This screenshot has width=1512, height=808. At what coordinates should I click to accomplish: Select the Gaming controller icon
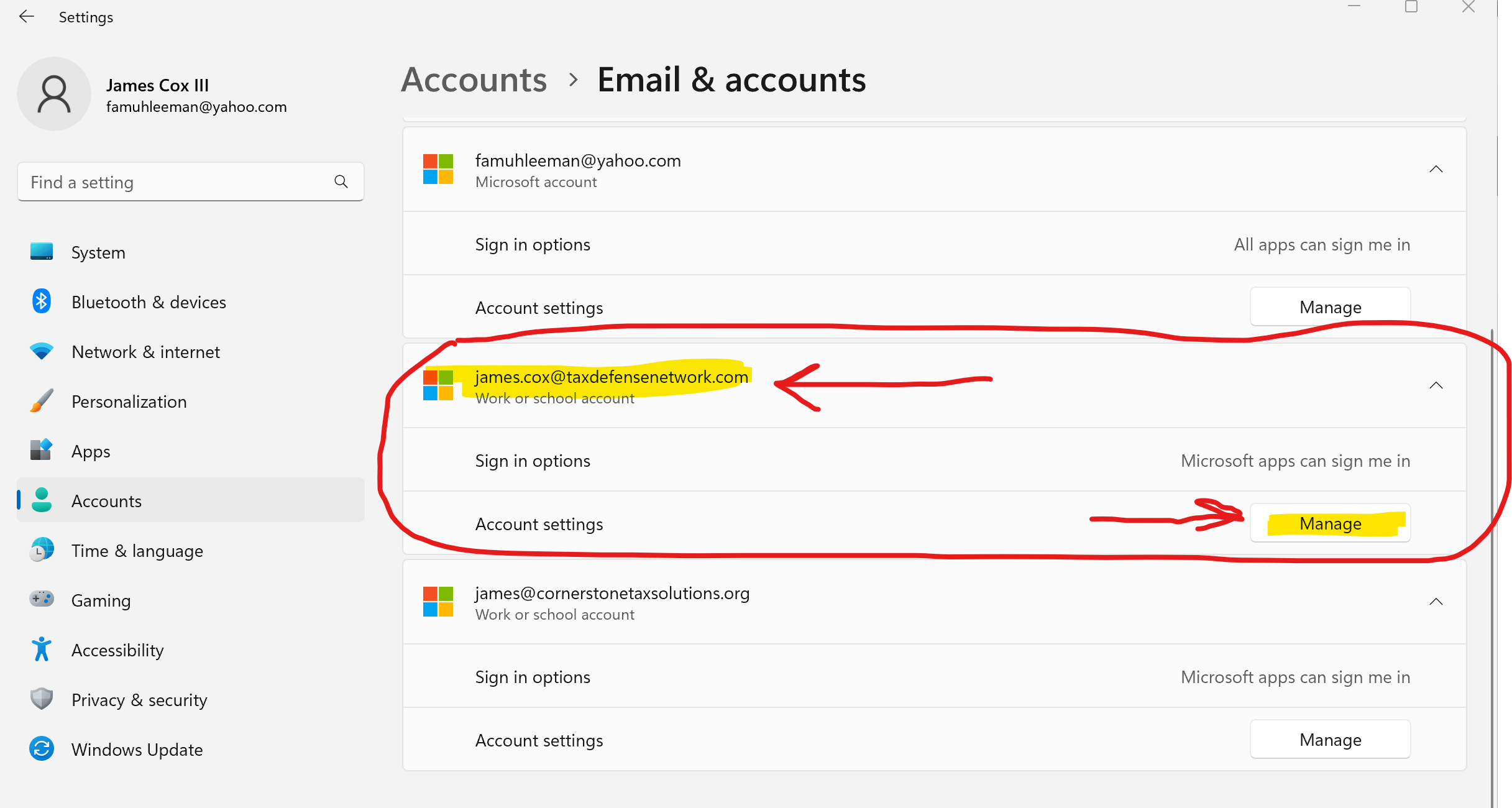click(42, 599)
